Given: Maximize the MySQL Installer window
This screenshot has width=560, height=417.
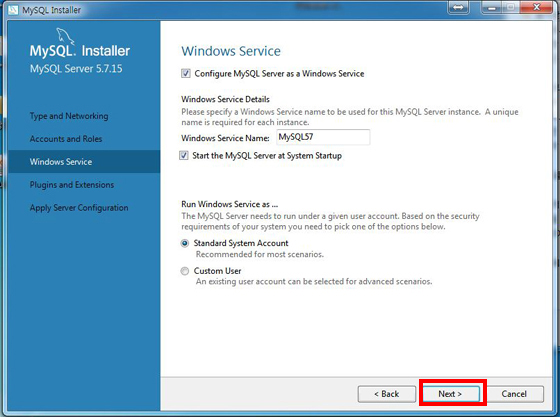Looking at the screenshot, I should (511, 7).
